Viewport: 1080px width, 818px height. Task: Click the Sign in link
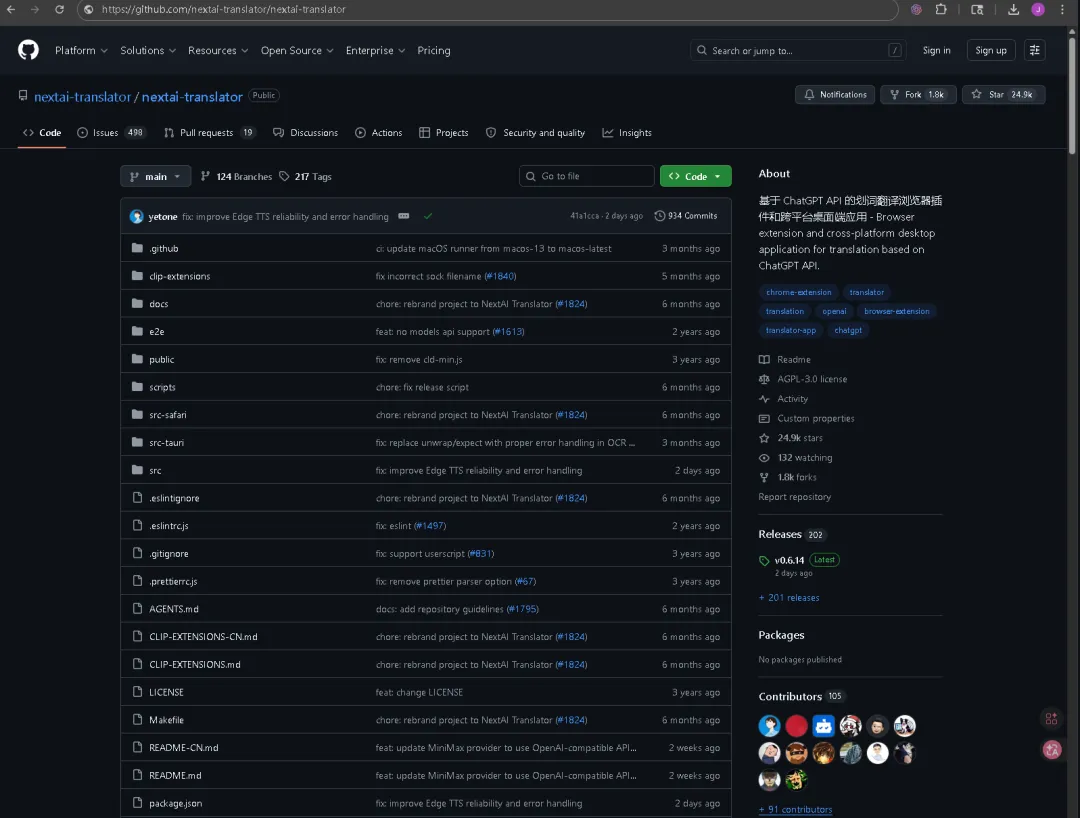pos(936,50)
